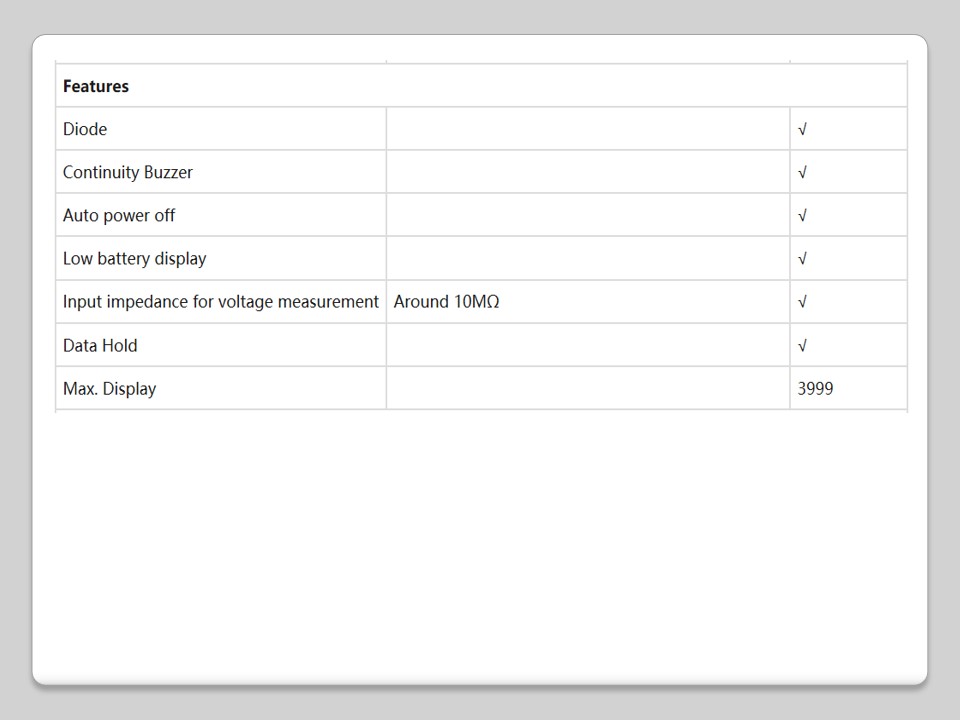Select the Auto power off label

(x=119, y=215)
